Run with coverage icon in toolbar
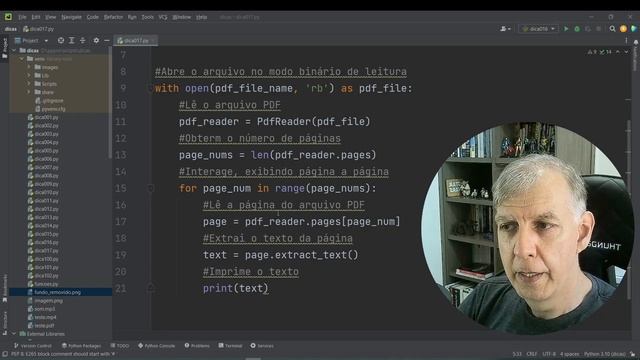The image size is (640, 360). pos(588,29)
